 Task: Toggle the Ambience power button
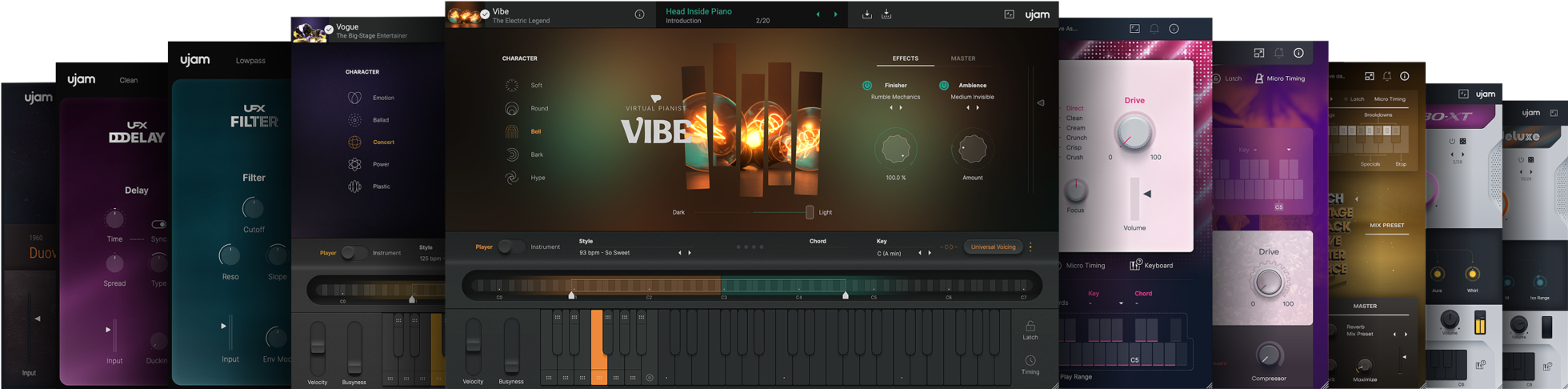(944, 86)
